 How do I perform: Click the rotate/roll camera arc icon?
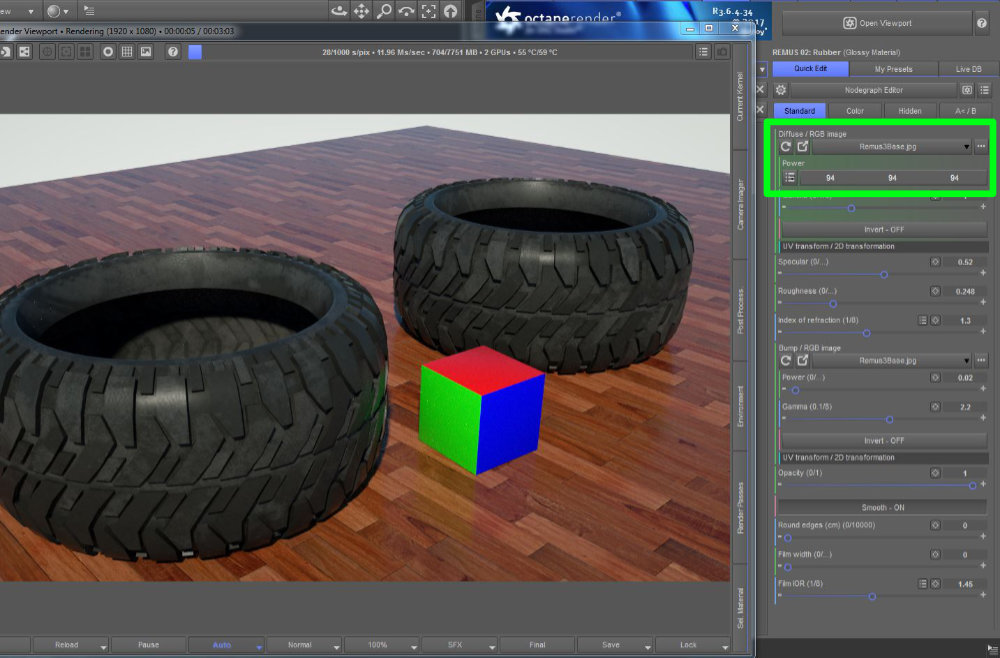tap(406, 11)
